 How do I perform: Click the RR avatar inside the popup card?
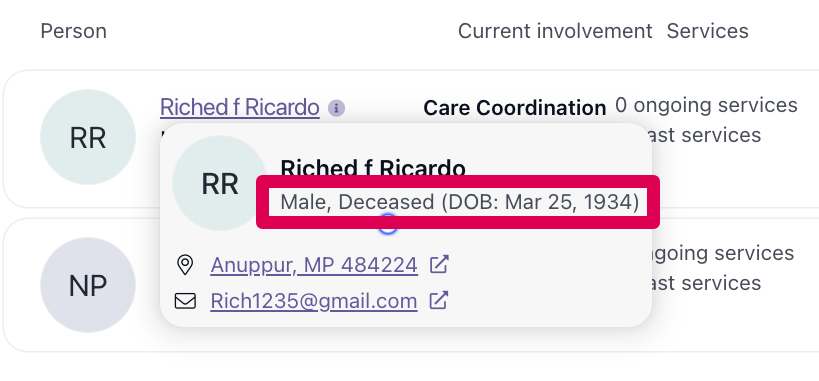click(219, 183)
